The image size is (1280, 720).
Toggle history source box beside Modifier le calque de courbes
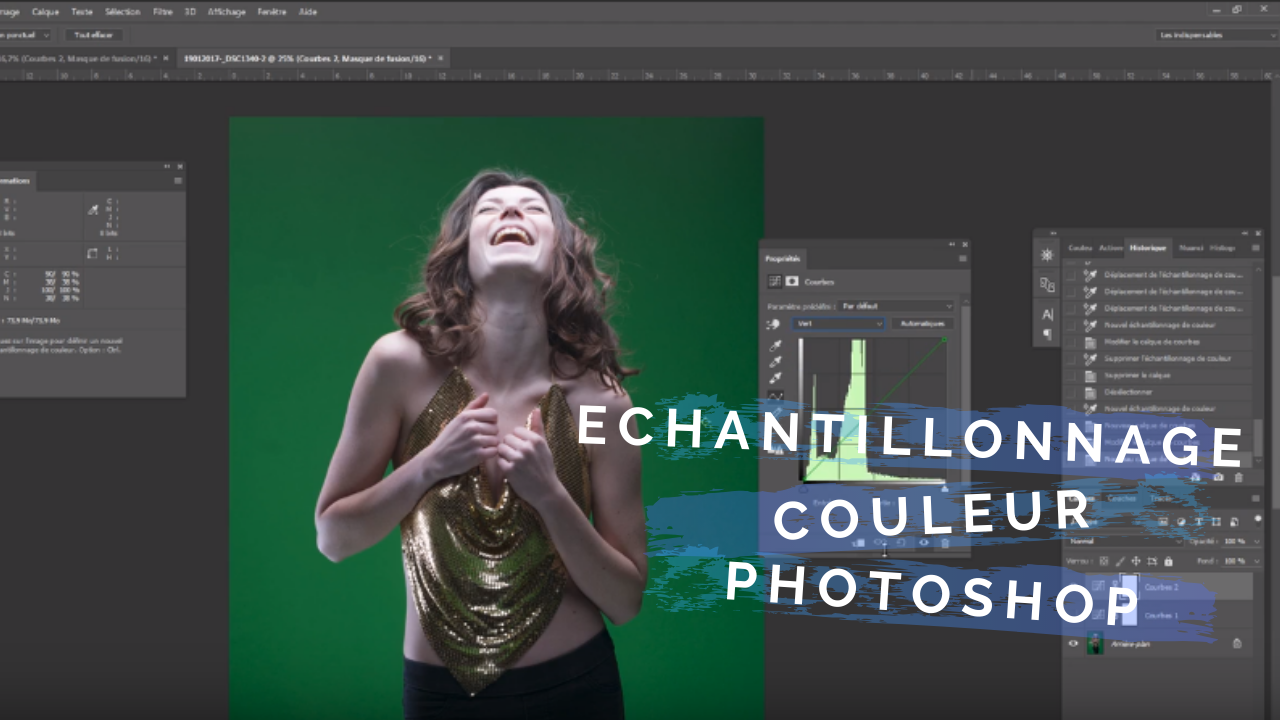click(x=1072, y=342)
